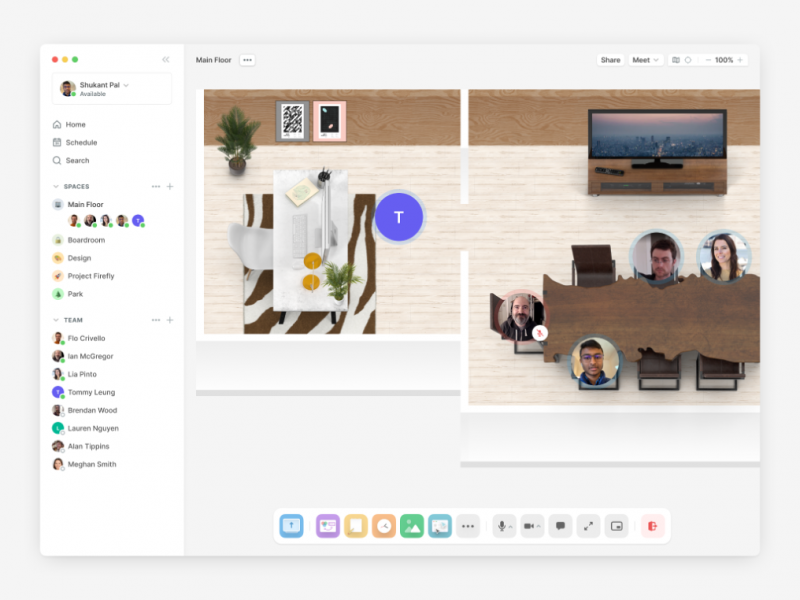Click the Share button

pyautogui.click(x=610, y=59)
